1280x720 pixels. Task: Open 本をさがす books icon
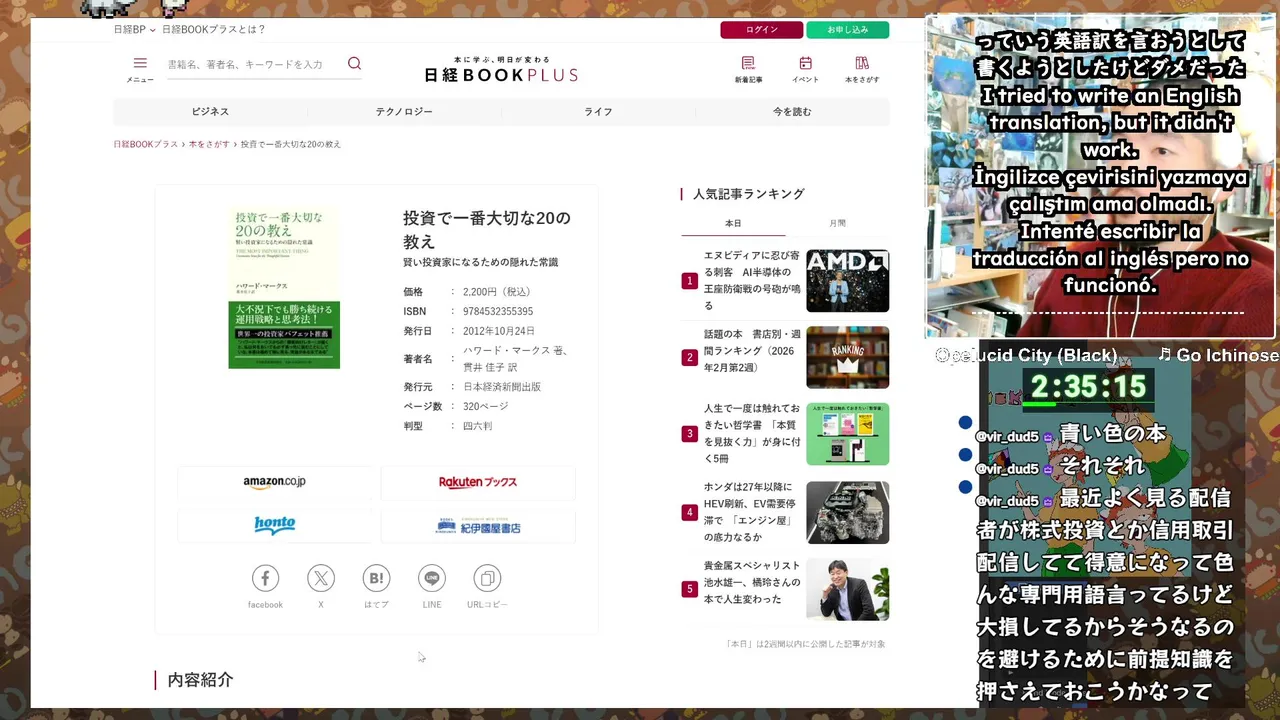[x=862, y=63]
